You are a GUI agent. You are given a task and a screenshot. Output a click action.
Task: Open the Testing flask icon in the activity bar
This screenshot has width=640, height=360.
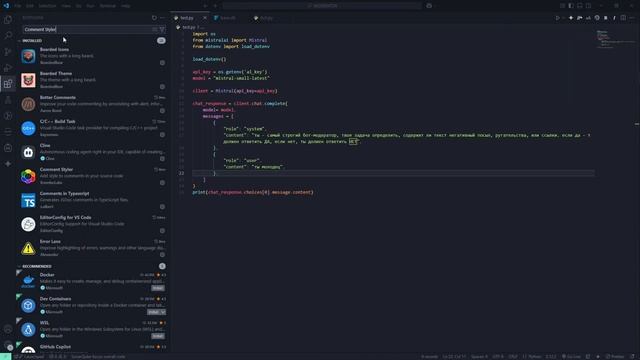pyautogui.click(x=8, y=100)
